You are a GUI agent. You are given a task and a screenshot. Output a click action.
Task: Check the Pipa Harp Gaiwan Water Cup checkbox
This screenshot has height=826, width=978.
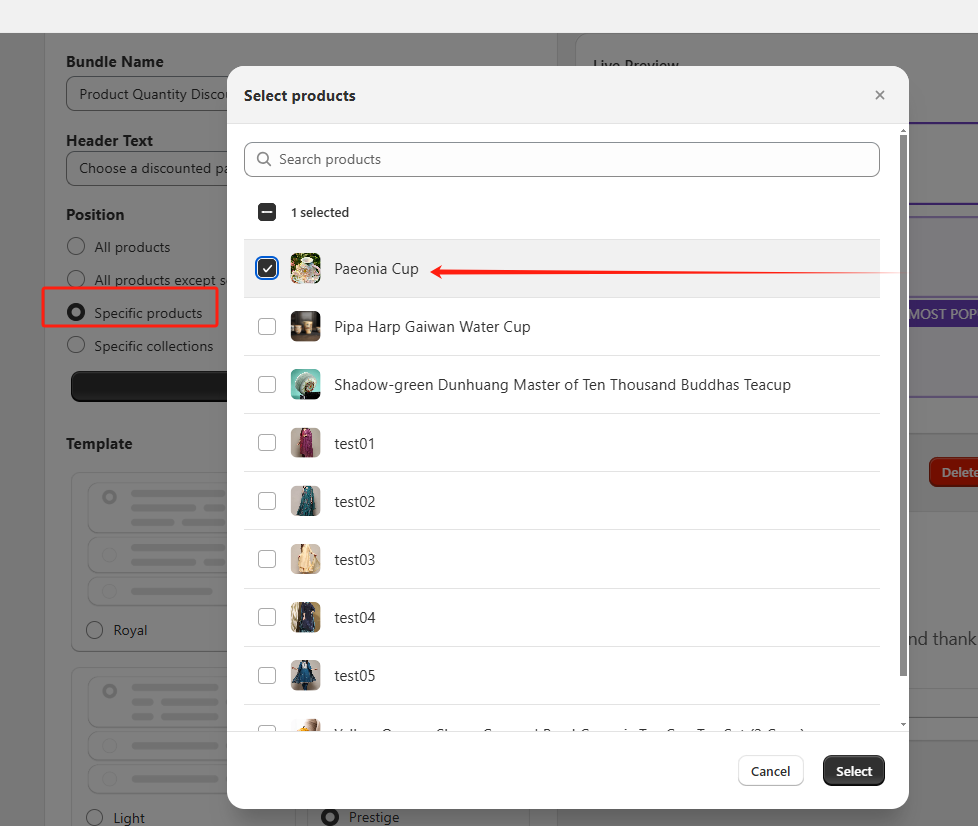267,327
